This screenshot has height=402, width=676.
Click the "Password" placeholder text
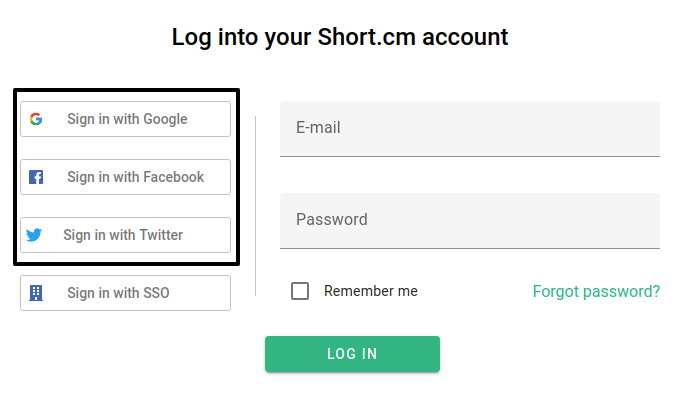pyautogui.click(x=332, y=220)
